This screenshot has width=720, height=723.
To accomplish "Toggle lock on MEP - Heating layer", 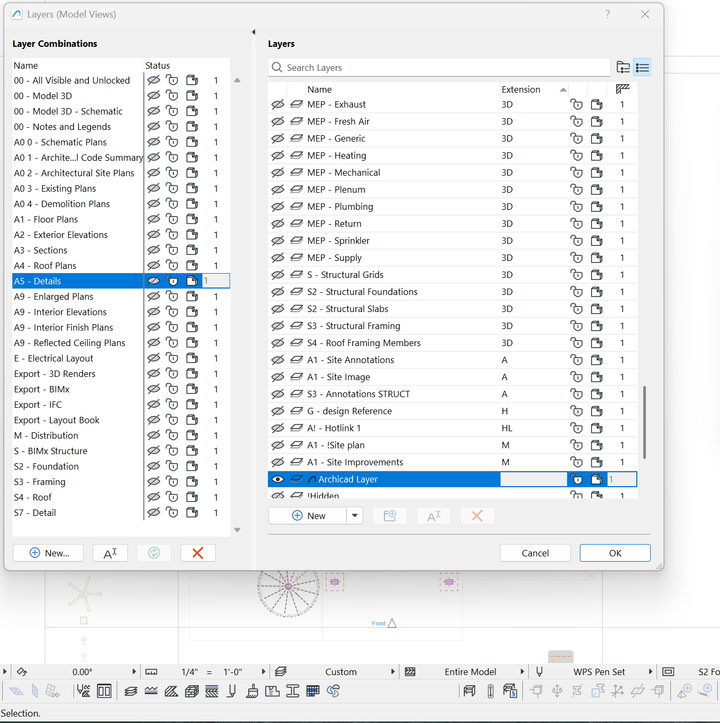I will coord(577,155).
